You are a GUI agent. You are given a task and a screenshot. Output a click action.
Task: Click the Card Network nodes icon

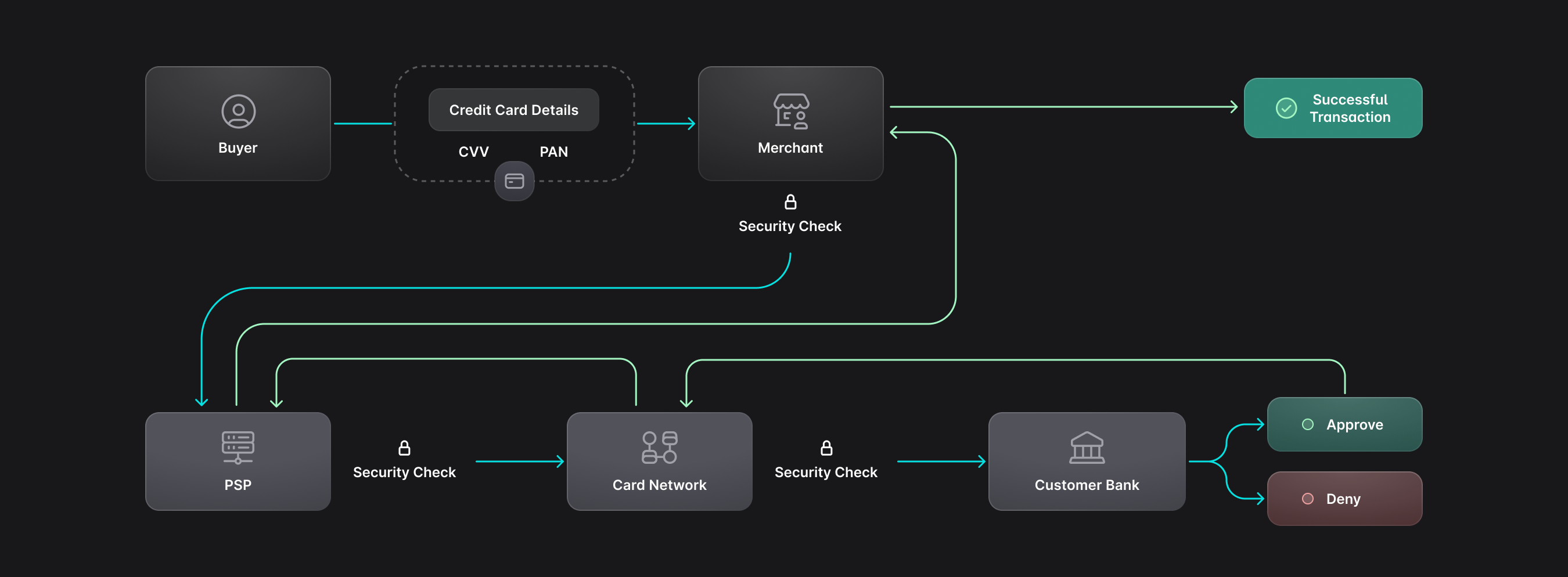pos(659,448)
